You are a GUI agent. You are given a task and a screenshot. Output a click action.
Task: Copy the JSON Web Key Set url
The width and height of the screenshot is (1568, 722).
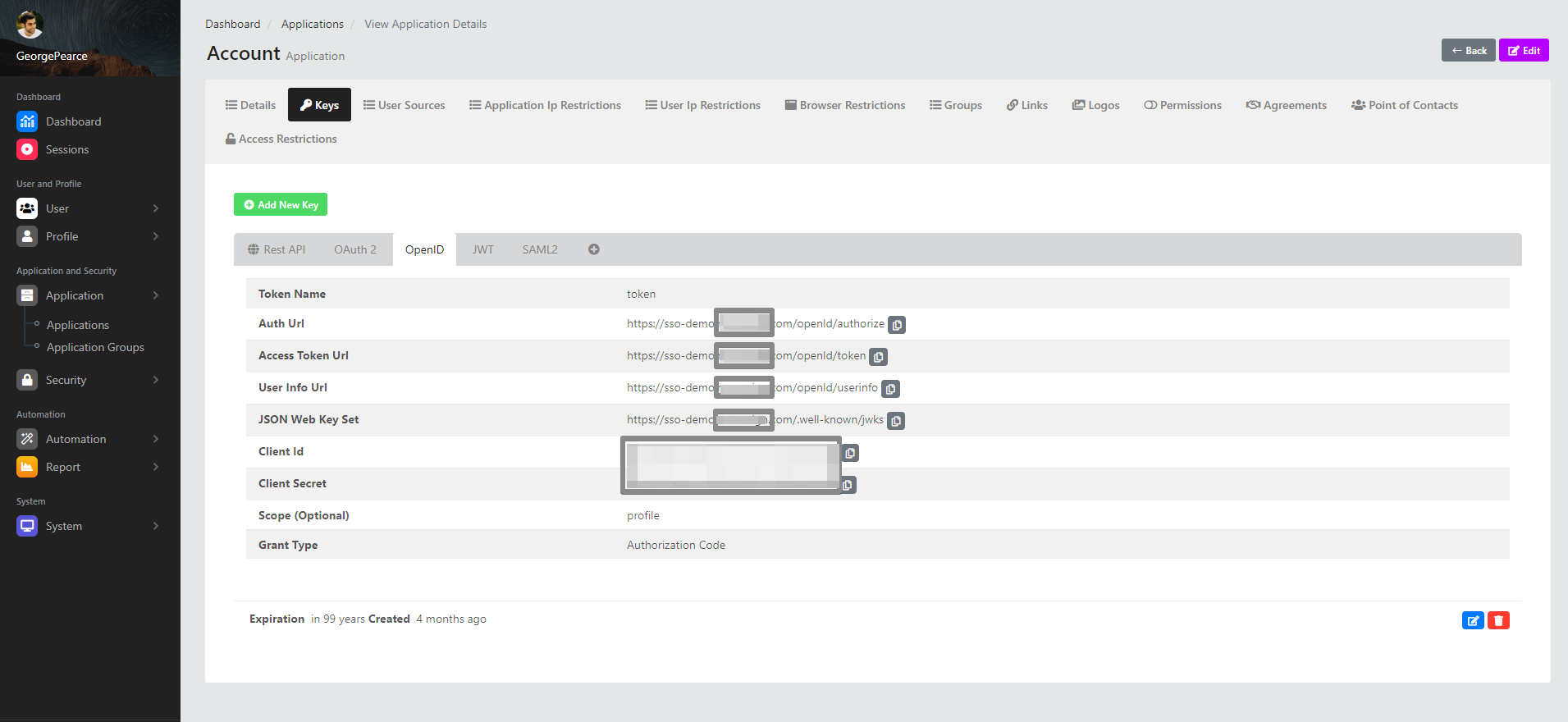tap(896, 421)
